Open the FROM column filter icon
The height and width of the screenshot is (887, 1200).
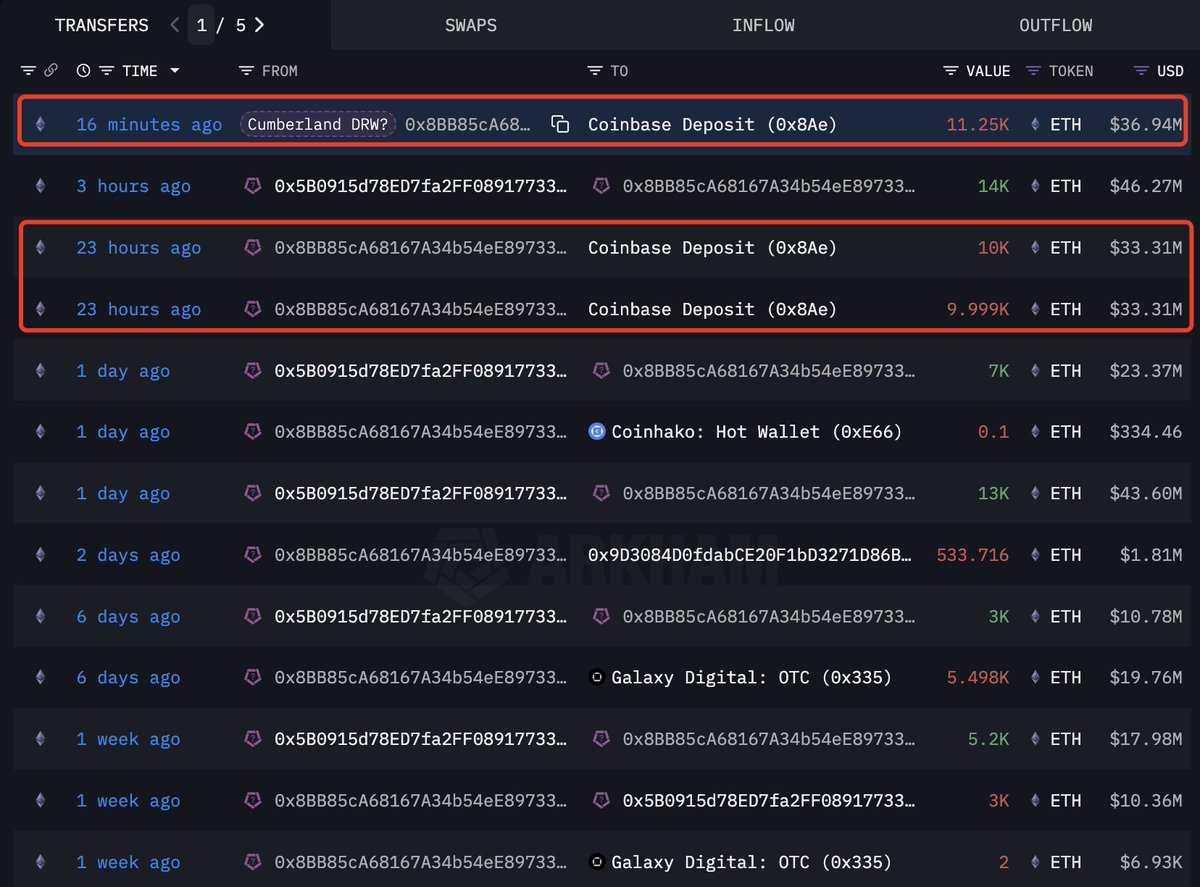(x=246, y=71)
